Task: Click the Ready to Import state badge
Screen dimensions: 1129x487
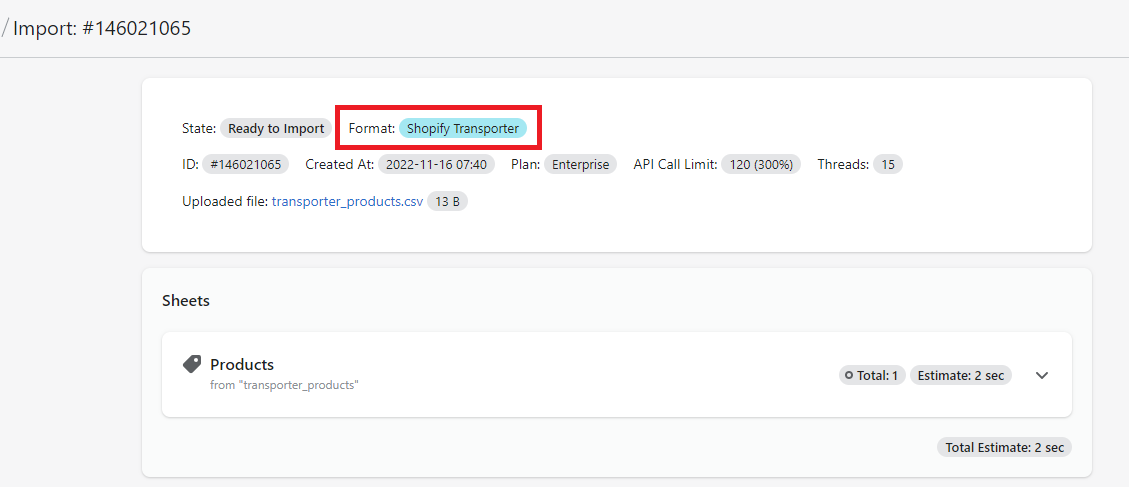Action: (x=276, y=128)
